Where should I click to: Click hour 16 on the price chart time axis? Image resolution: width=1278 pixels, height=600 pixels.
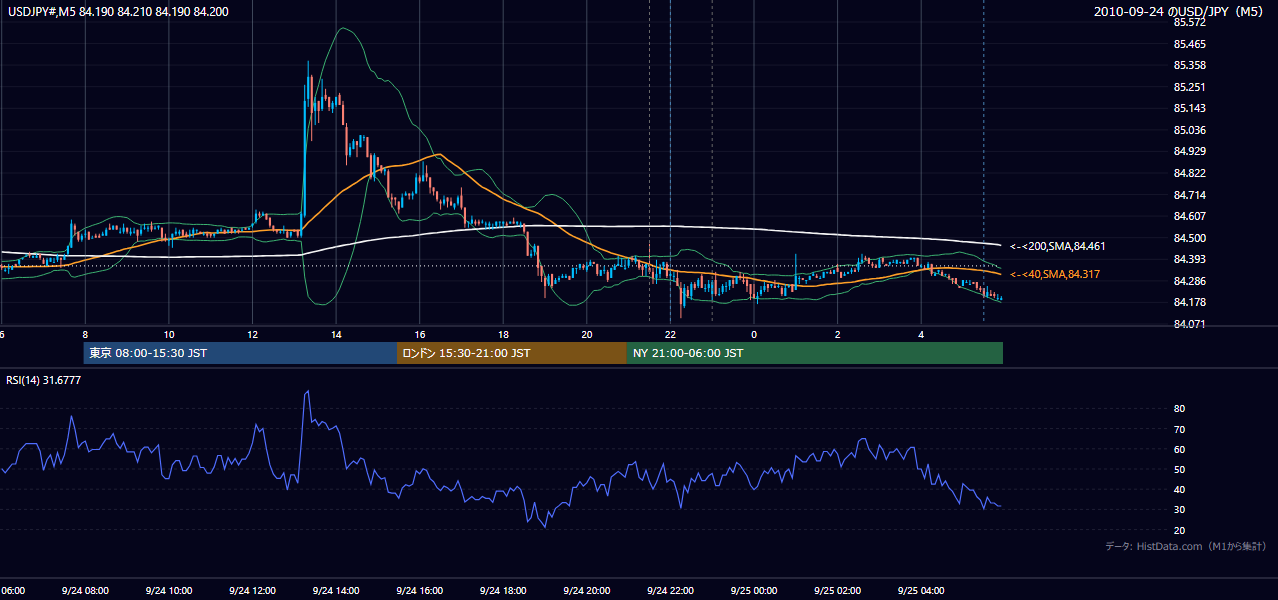tap(420, 334)
